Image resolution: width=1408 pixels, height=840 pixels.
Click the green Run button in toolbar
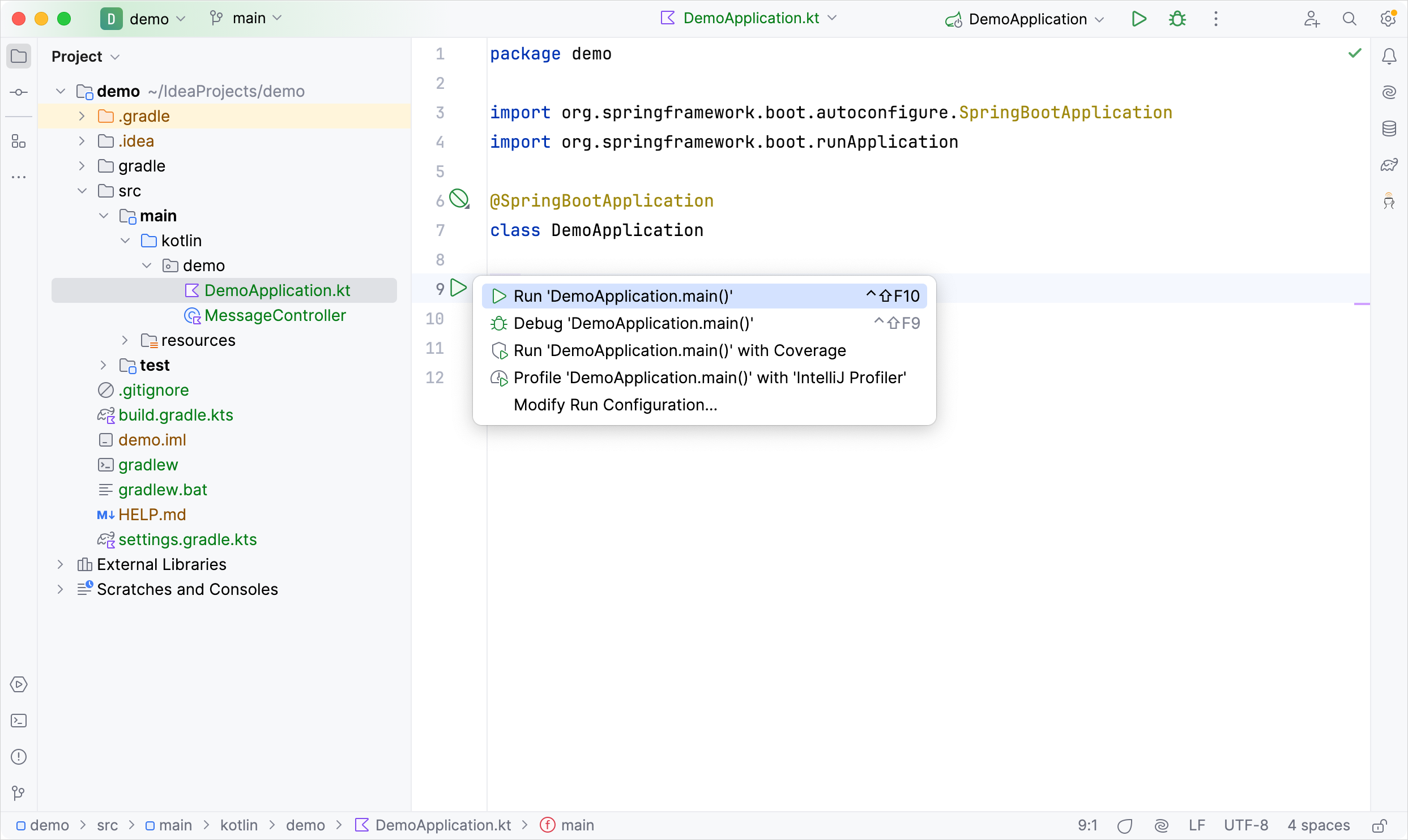click(1139, 19)
